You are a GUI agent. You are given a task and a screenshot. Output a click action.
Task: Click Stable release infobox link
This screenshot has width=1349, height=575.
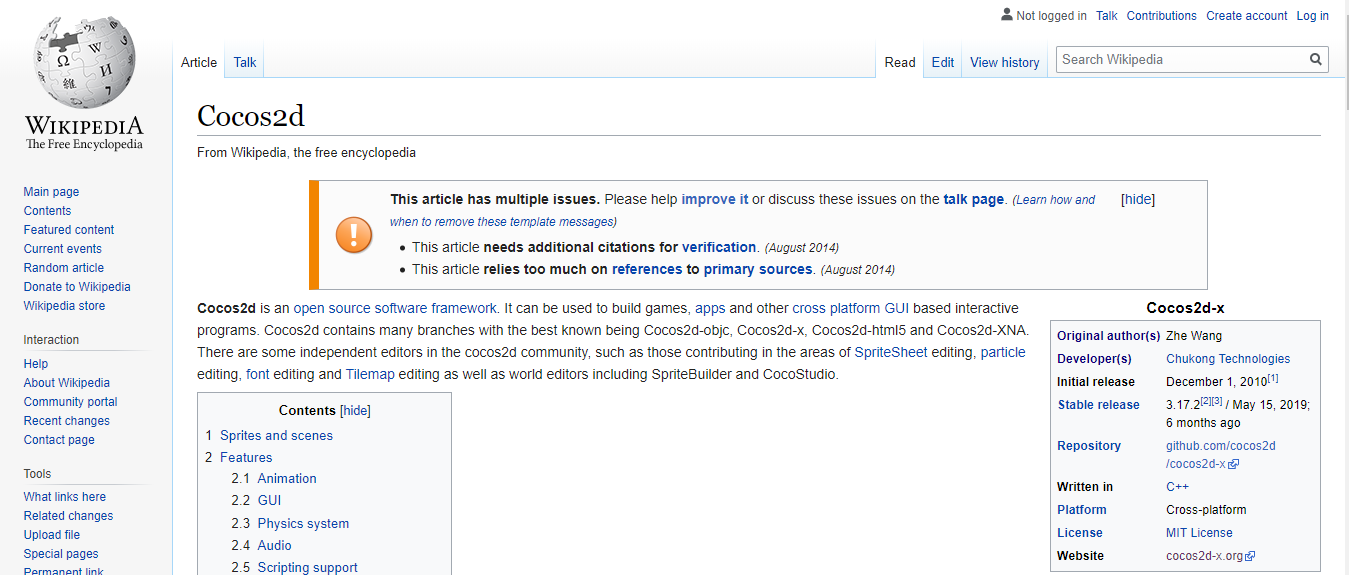pos(1099,405)
